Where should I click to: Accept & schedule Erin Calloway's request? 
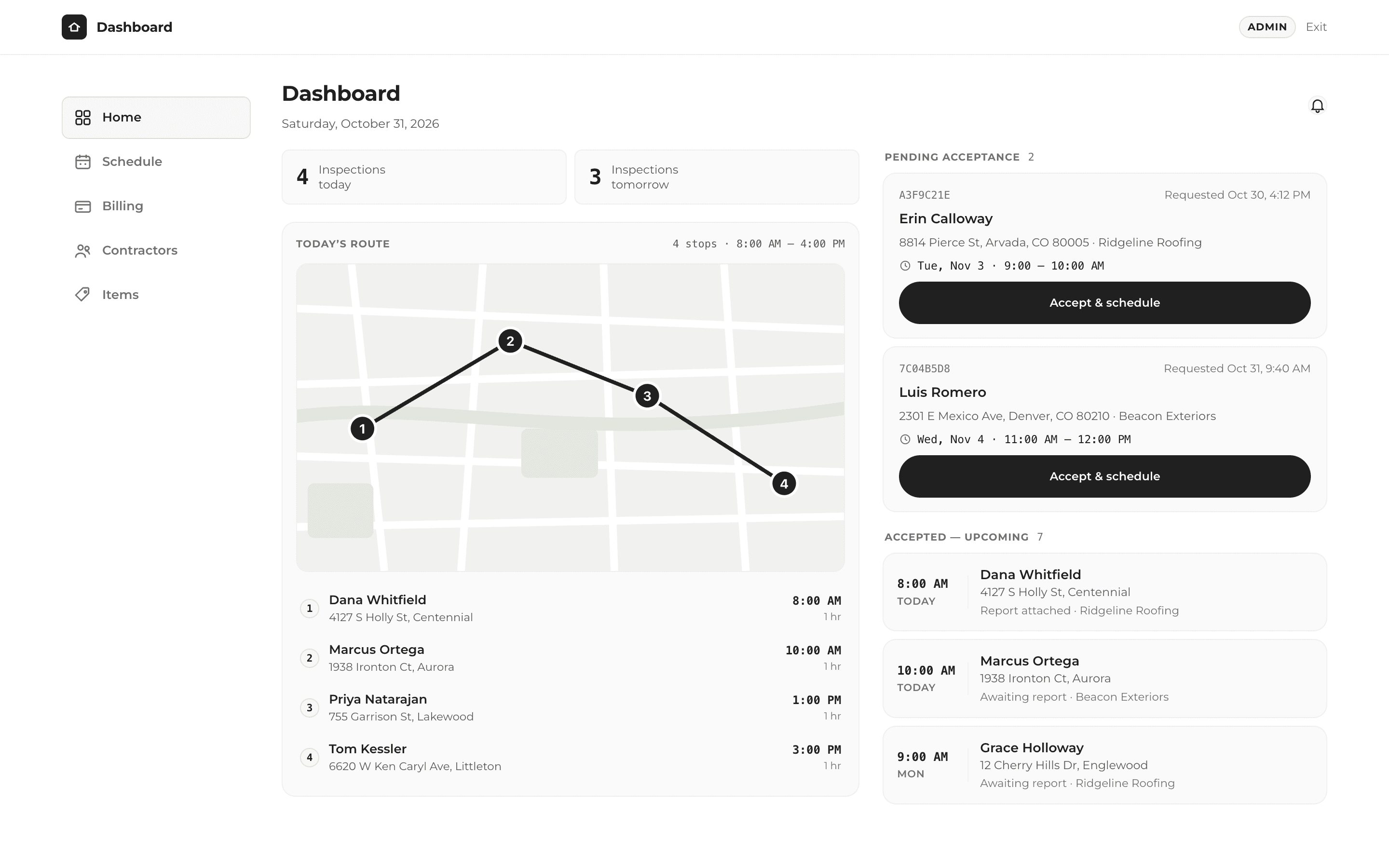pyautogui.click(x=1104, y=302)
